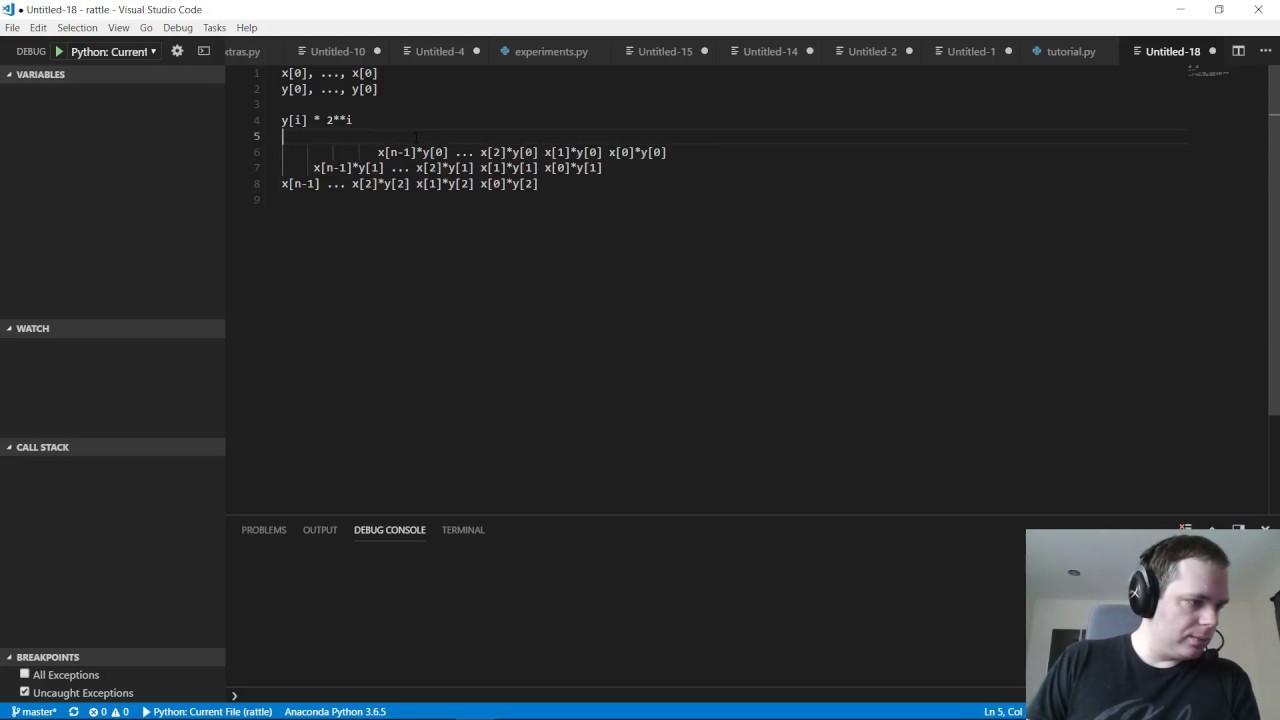
Task: Click Anaconda Python 3.6.5 interpreter selector
Action: (x=335, y=712)
